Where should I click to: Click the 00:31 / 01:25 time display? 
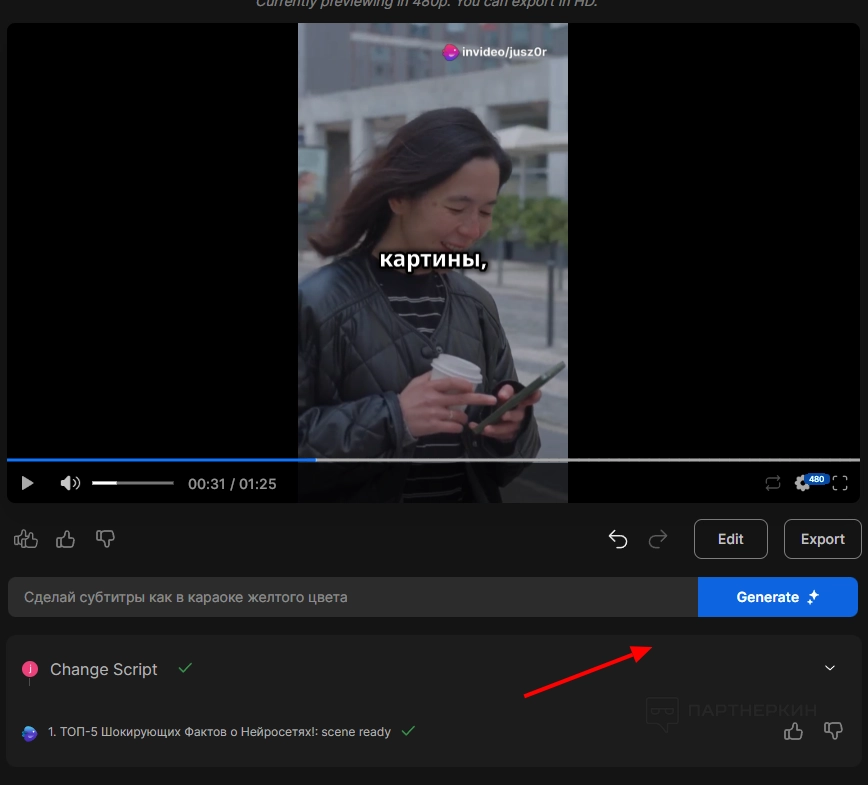pyautogui.click(x=232, y=484)
